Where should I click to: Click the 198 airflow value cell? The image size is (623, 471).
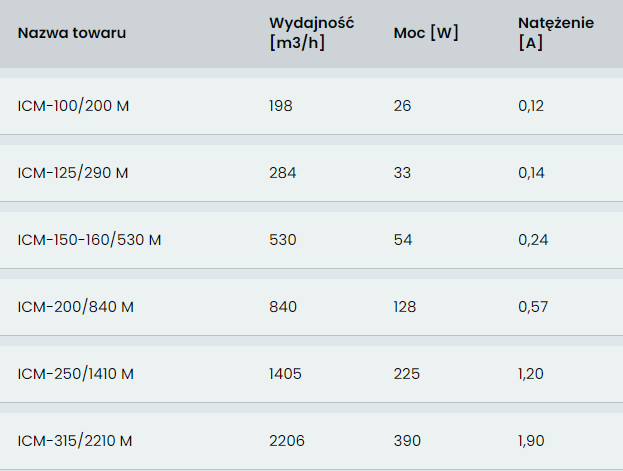coord(281,106)
